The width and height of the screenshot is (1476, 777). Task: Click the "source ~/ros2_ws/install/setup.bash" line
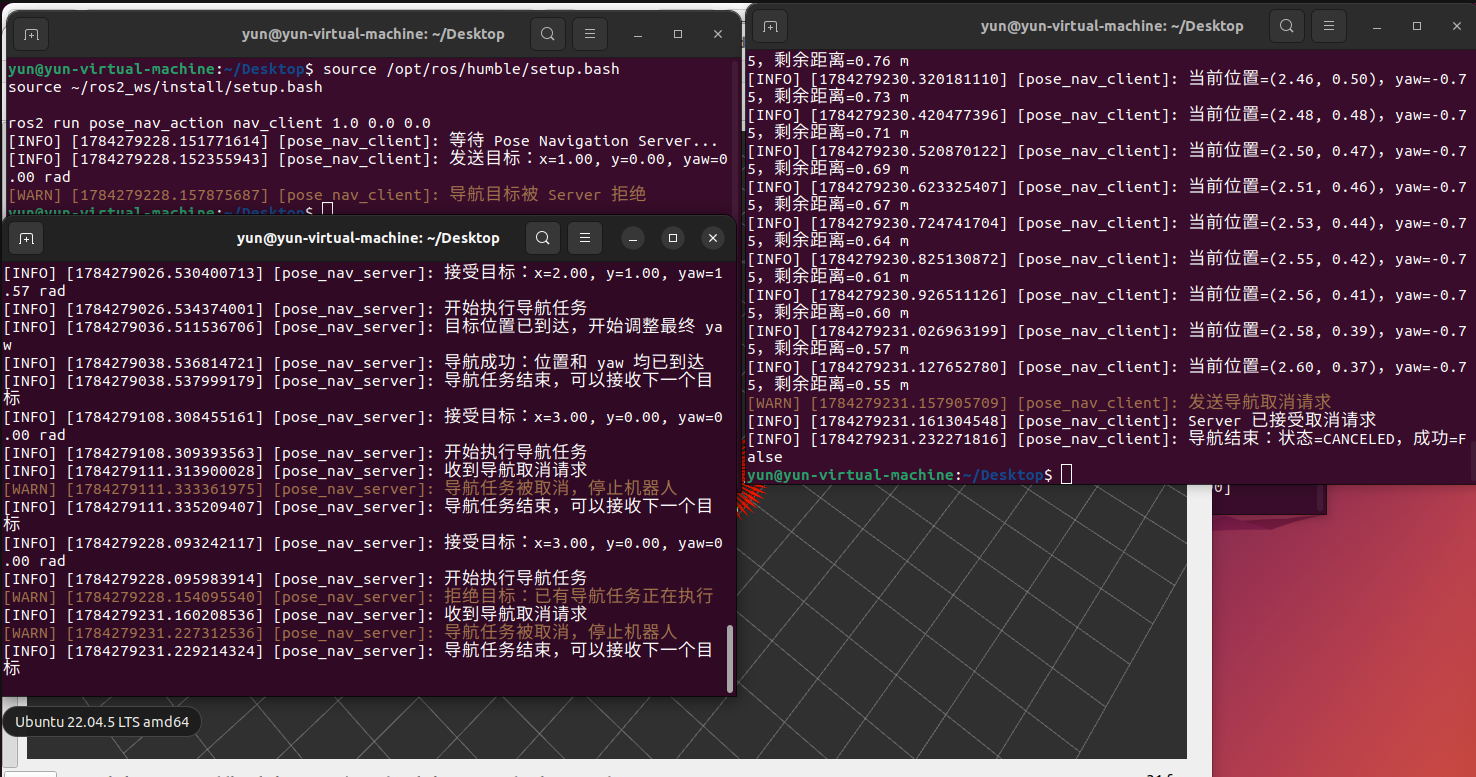click(x=164, y=87)
